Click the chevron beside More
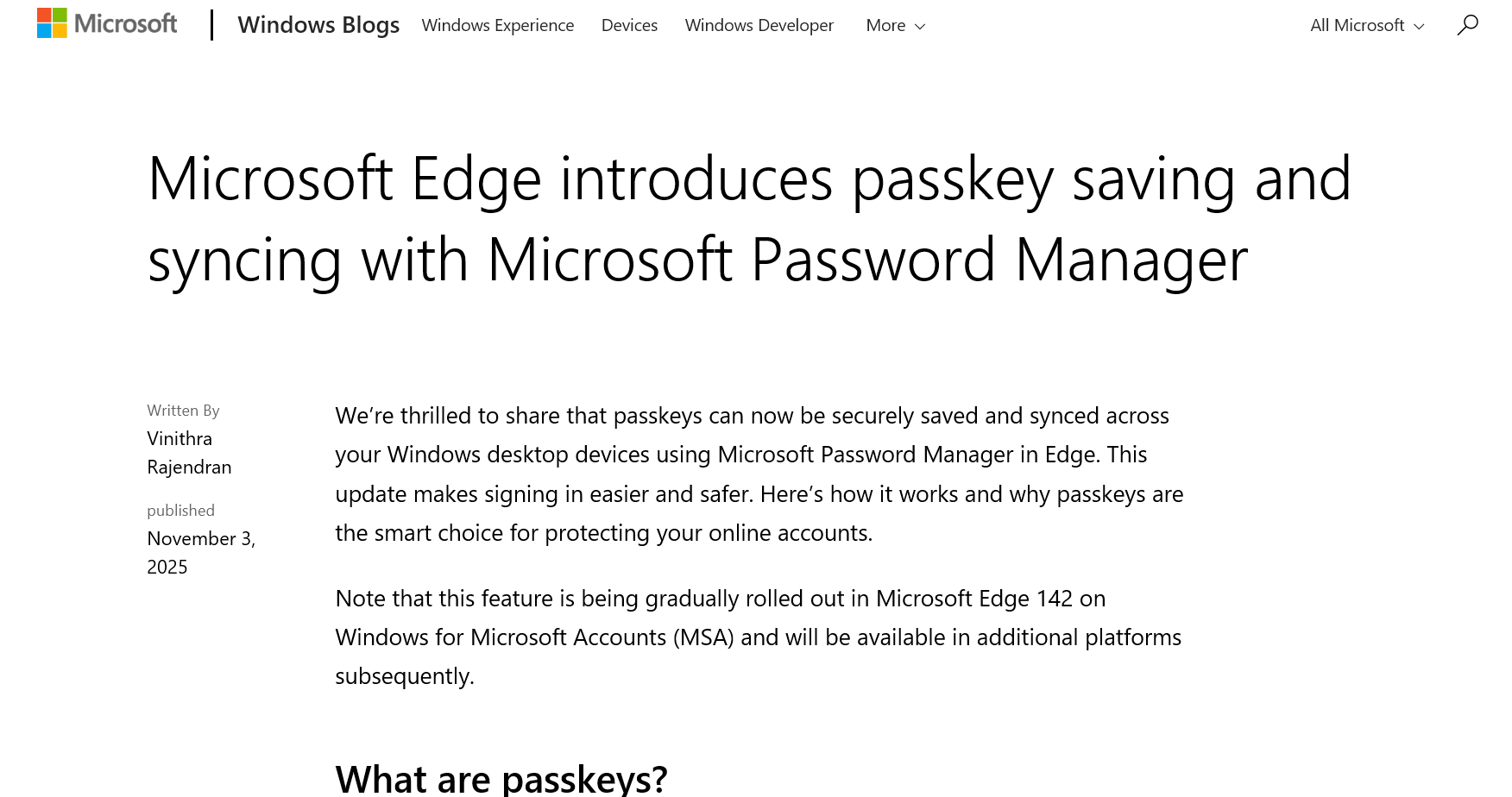This screenshot has width=1512, height=797. (919, 27)
